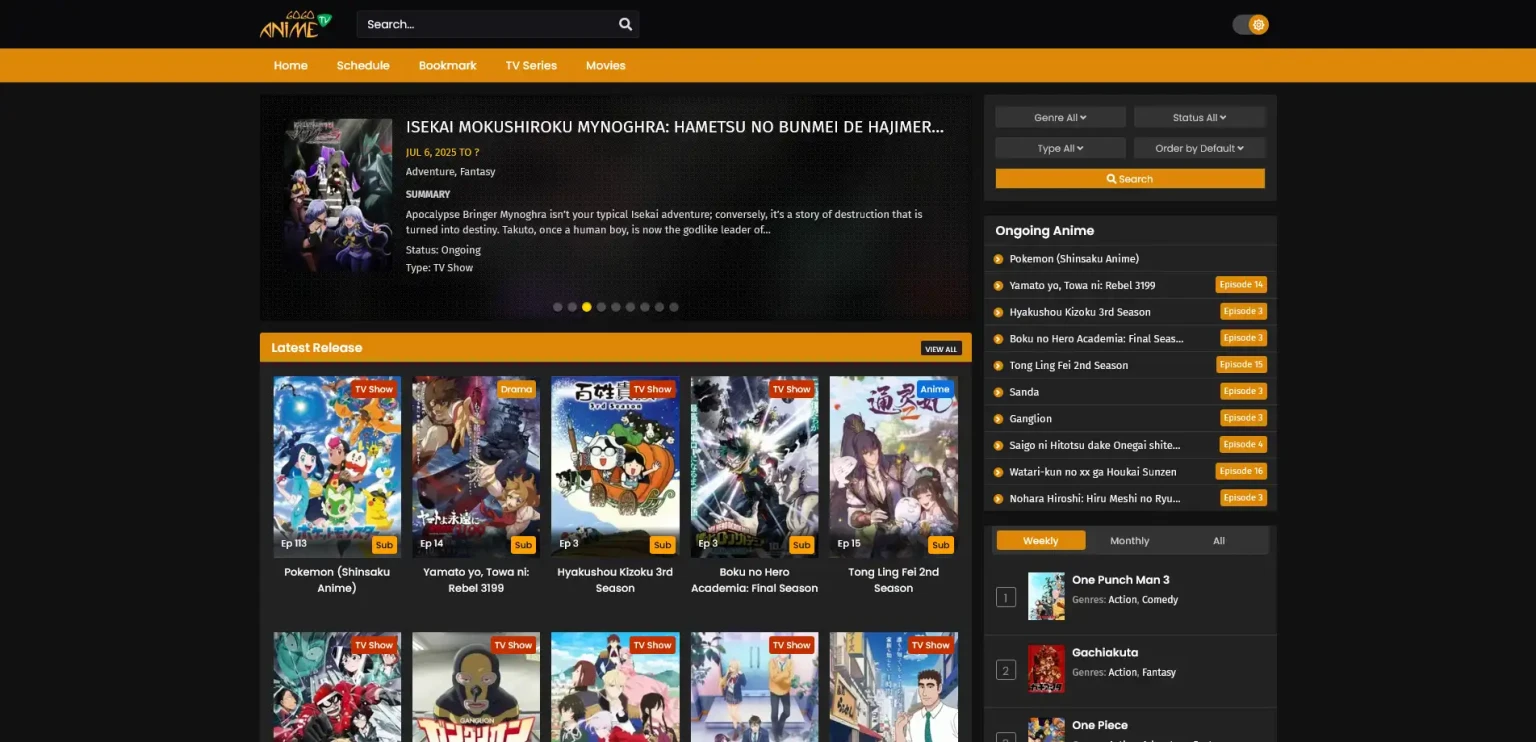Open the TV Series menu item
Viewport: 1536px width, 742px height.
[x=531, y=65]
